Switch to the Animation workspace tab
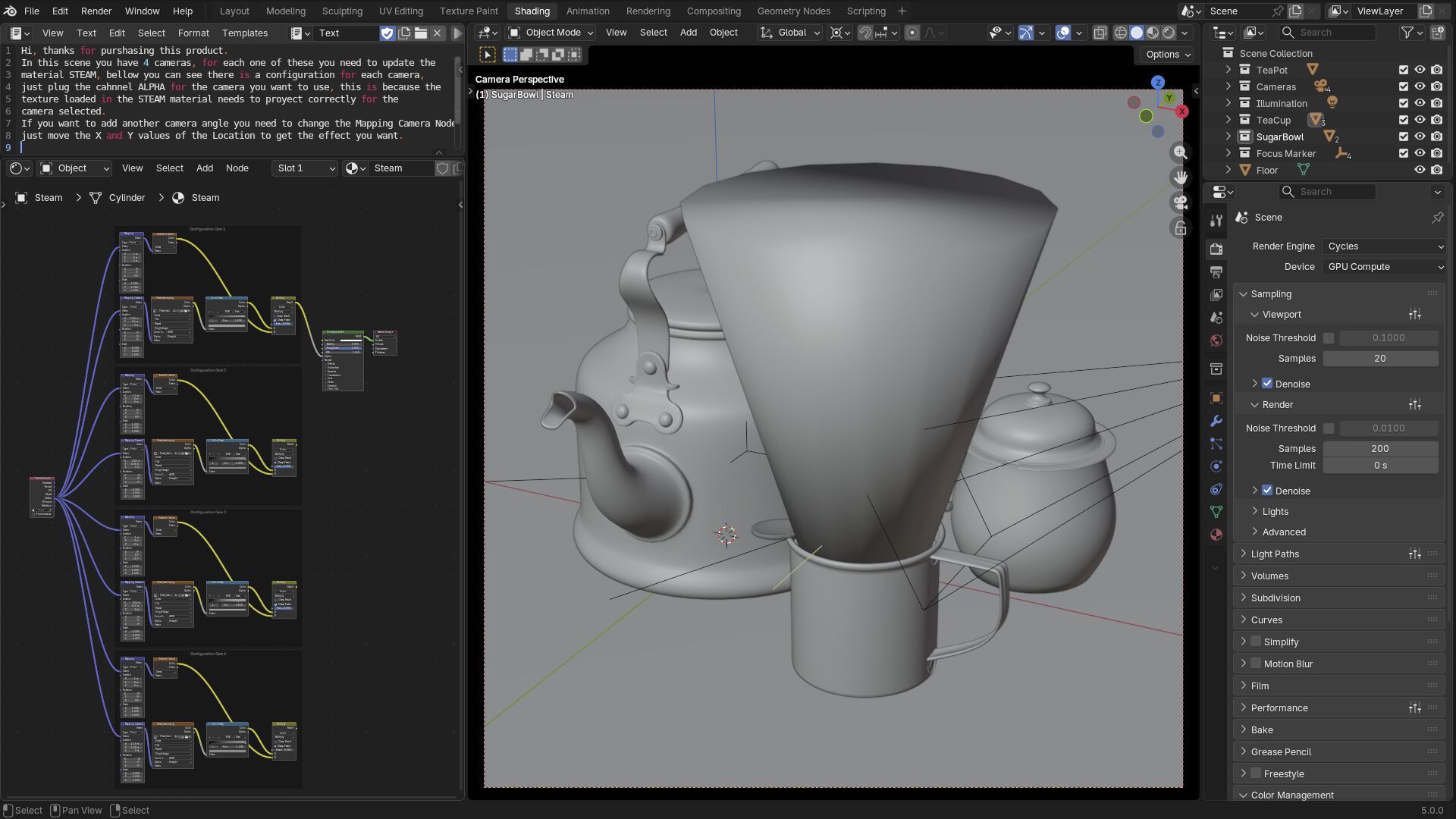1456x819 pixels. 587,11
